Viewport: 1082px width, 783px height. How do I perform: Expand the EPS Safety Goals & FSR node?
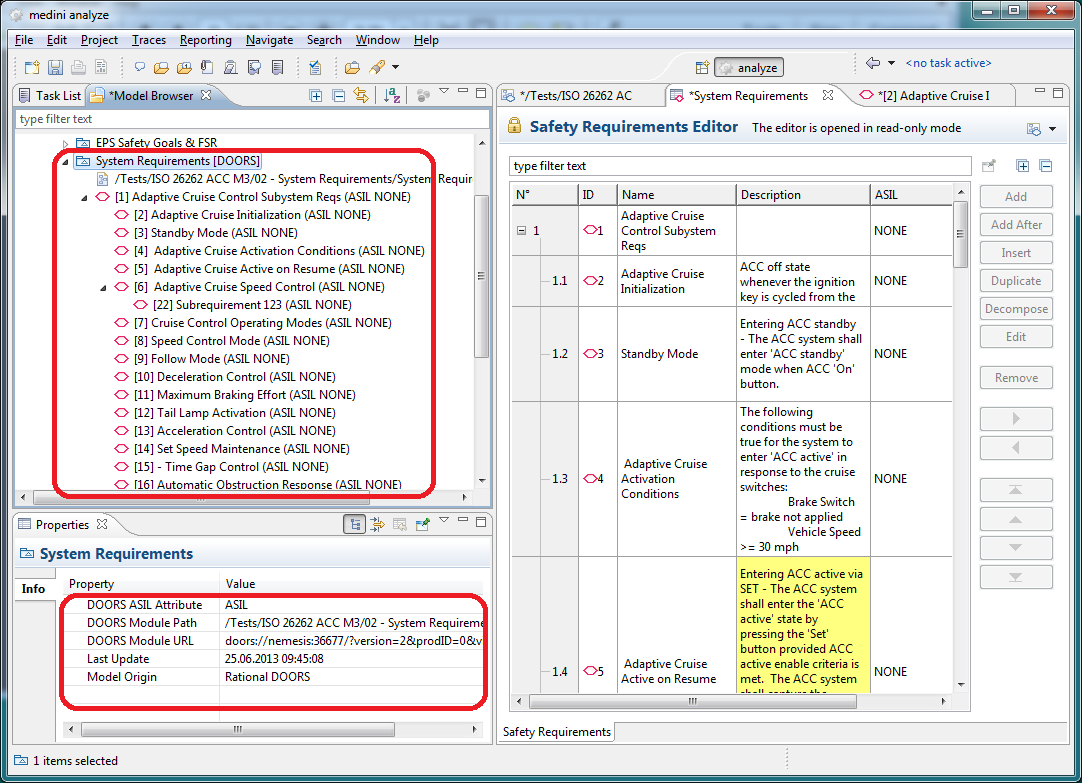tap(65, 143)
